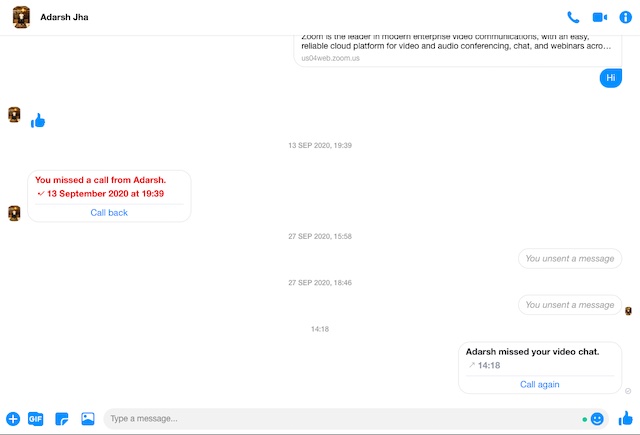Click the seen-by avatar next to unsent message
The width and height of the screenshot is (640, 435).
tap(628, 311)
